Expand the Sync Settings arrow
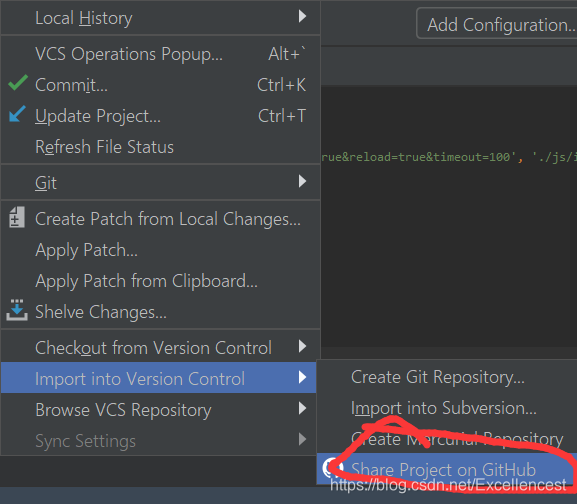The width and height of the screenshot is (577, 504). click(302, 439)
